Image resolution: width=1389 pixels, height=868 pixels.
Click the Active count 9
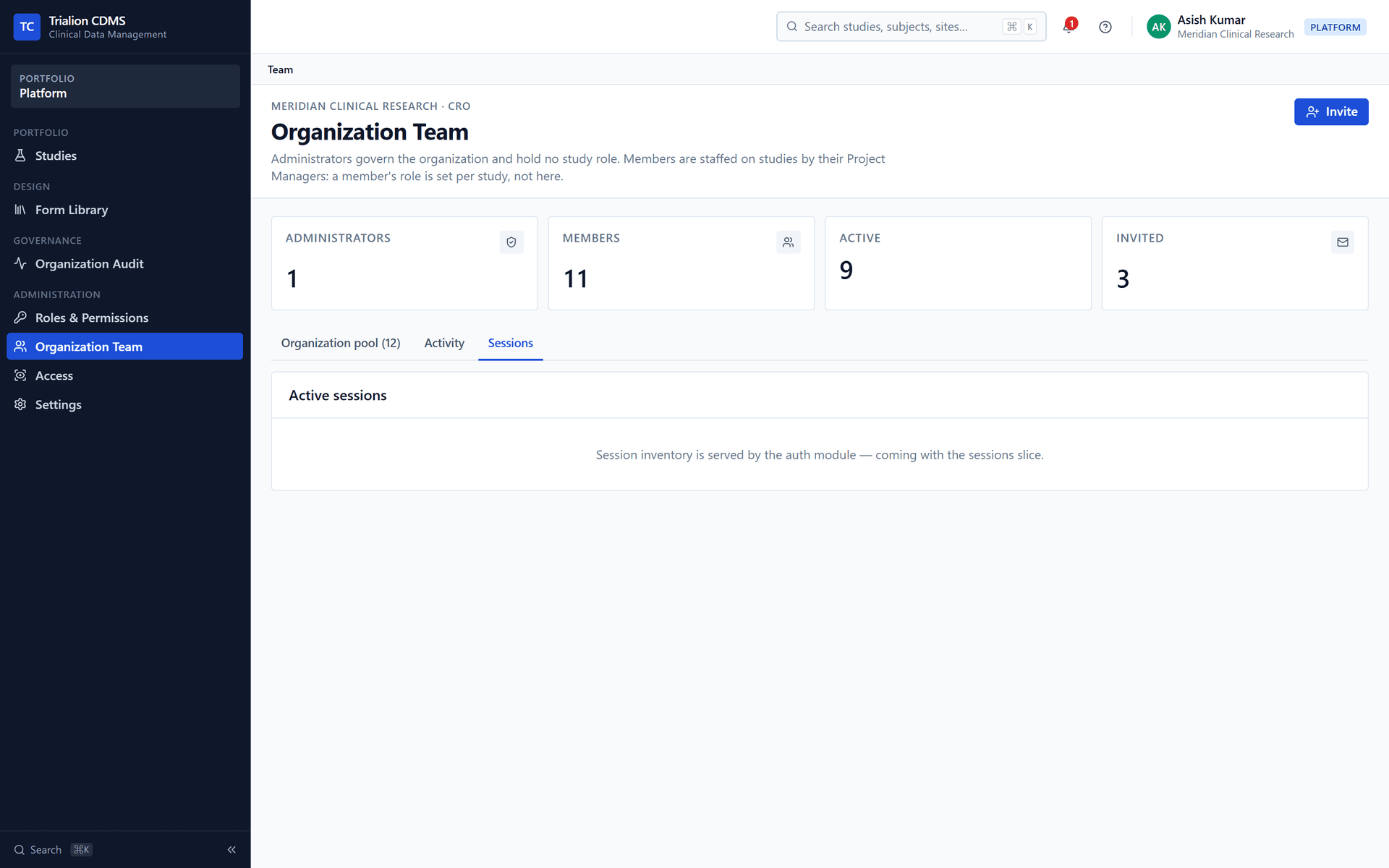(846, 270)
